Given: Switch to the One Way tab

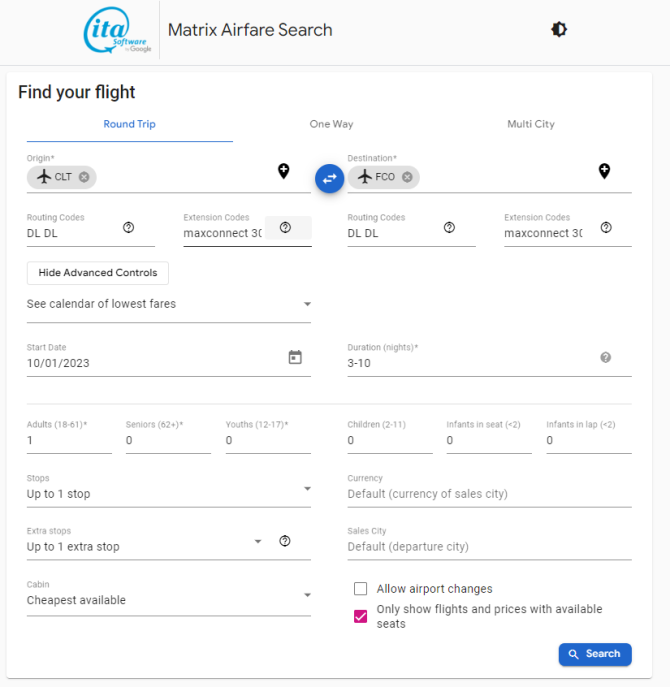Looking at the screenshot, I should tap(331, 124).
